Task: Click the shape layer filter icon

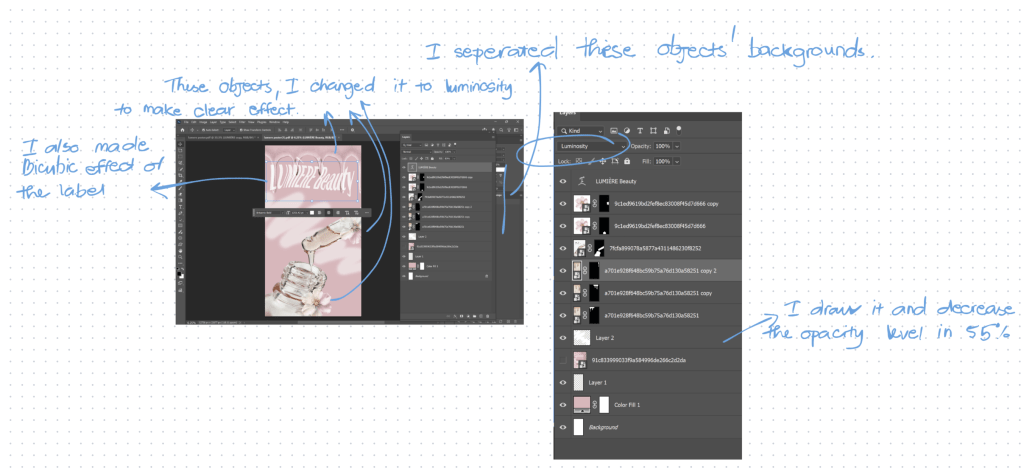Action: point(653,130)
